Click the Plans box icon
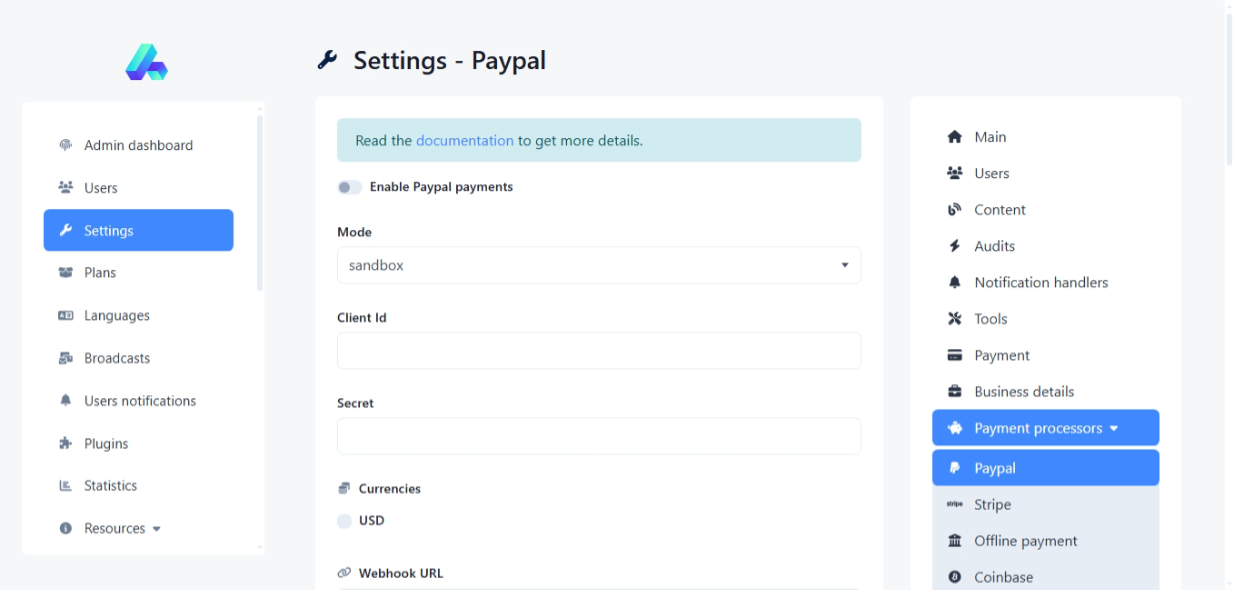 click(x=66, y=273)
